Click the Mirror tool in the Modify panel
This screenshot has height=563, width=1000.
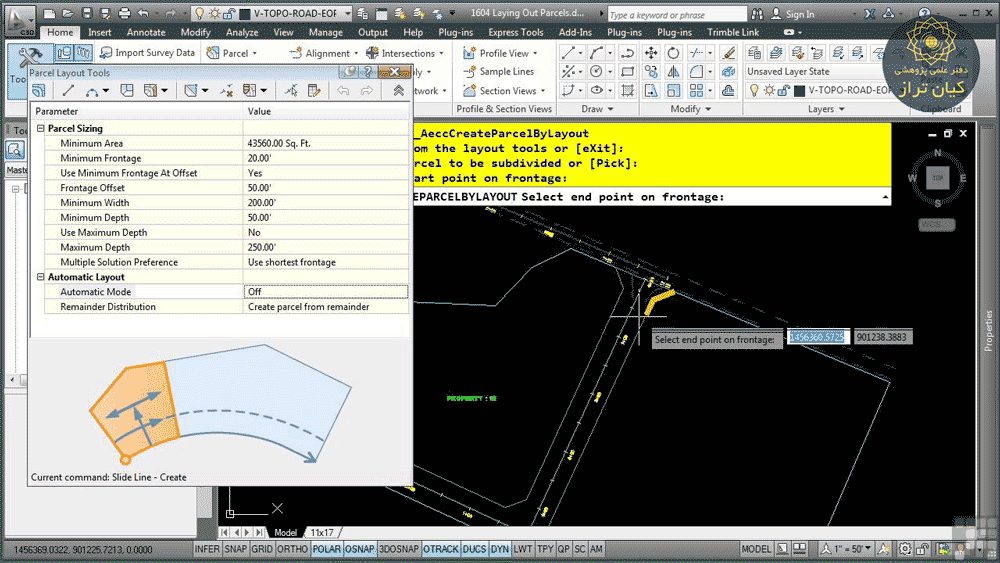673,71
